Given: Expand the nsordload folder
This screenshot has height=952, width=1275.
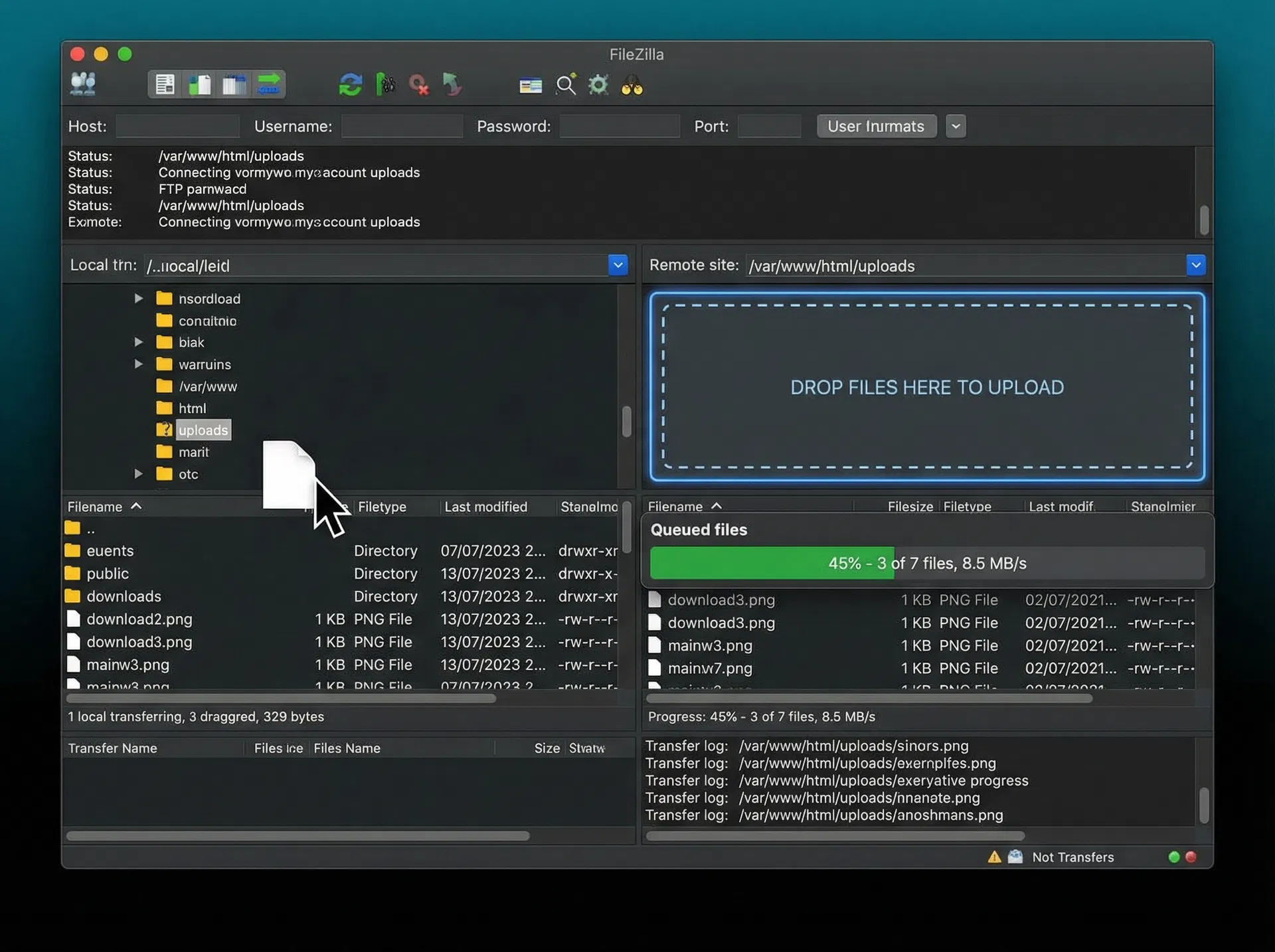Looking at the screenshot, I should tap(138, 299).
